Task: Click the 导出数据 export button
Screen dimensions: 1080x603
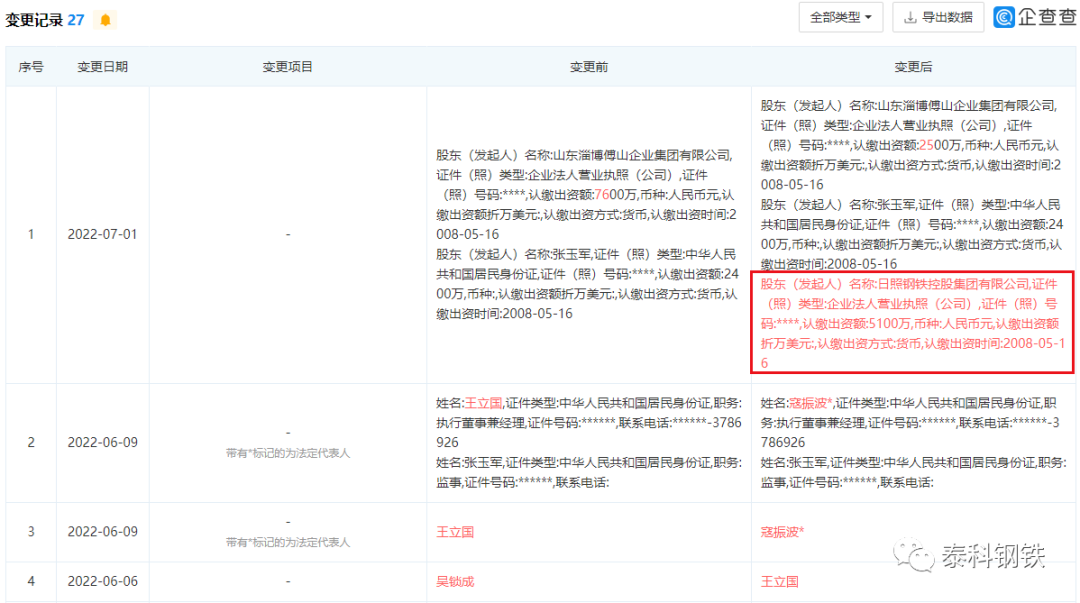Action: 938,18
